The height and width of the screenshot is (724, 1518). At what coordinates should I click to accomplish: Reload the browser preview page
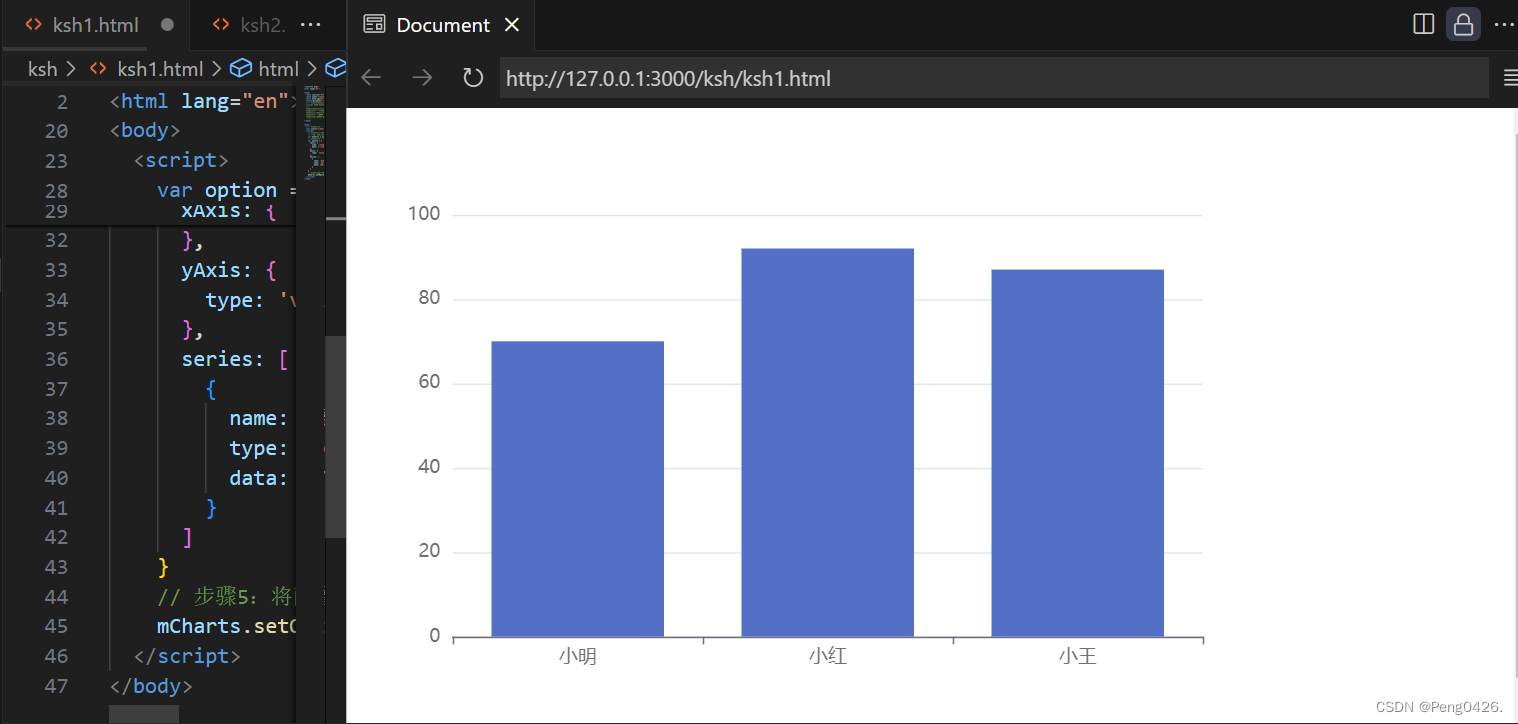click(x=472, y=78)
